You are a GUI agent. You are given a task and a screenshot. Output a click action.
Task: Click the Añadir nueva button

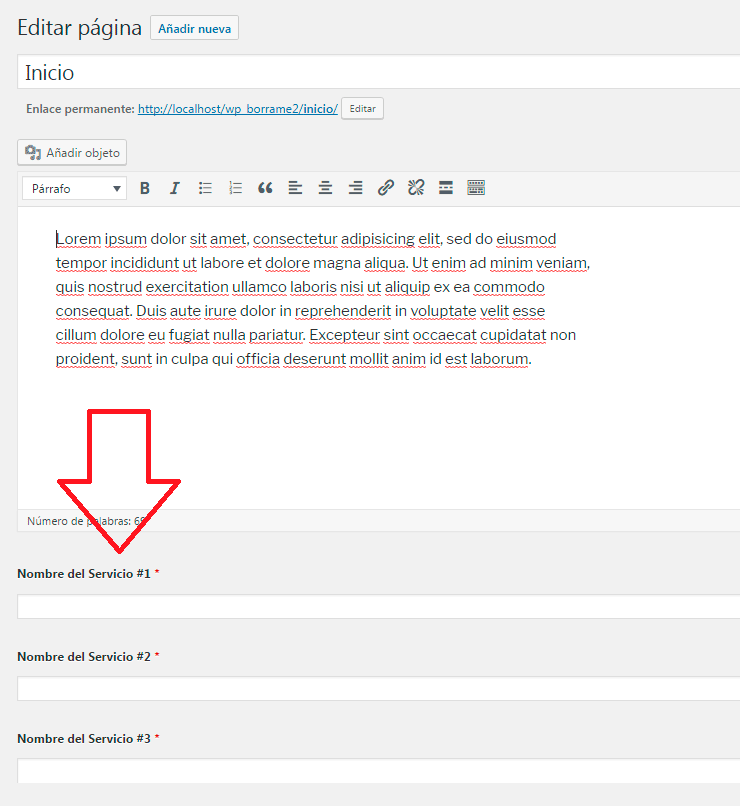click(194, 29)
